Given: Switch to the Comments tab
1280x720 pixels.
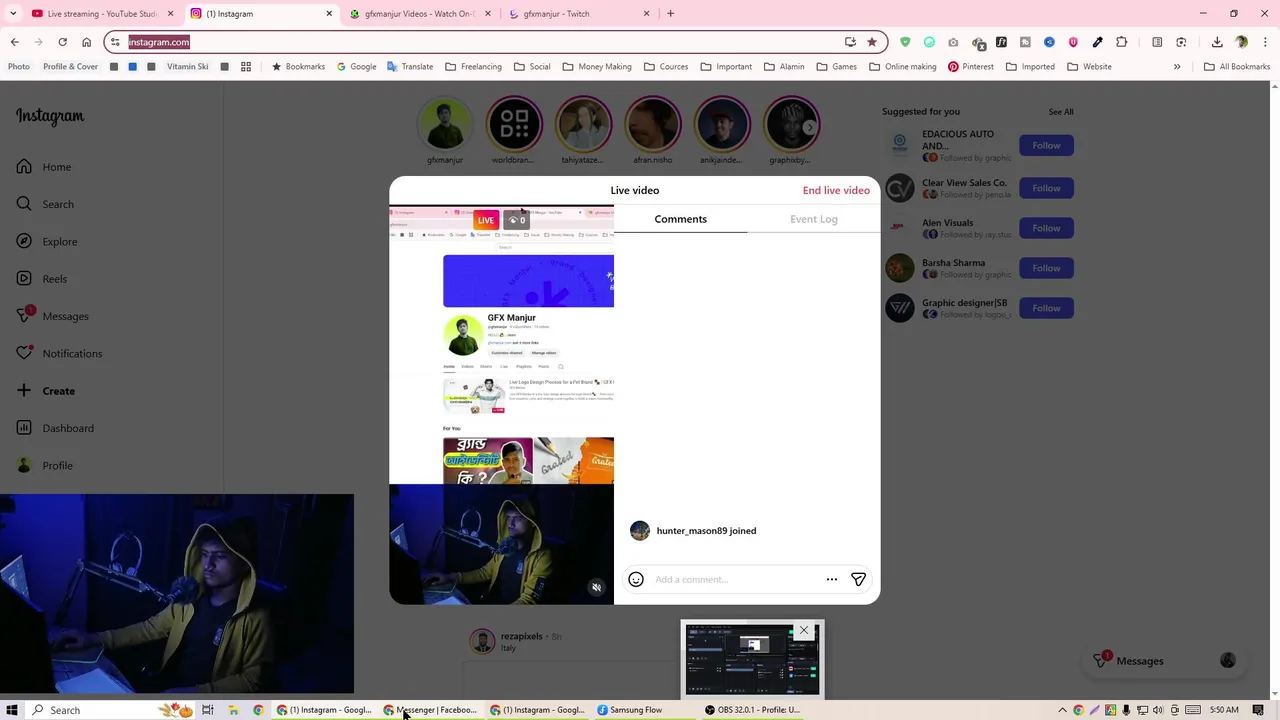Looking at the screenshot, I should tap(680, 219).
